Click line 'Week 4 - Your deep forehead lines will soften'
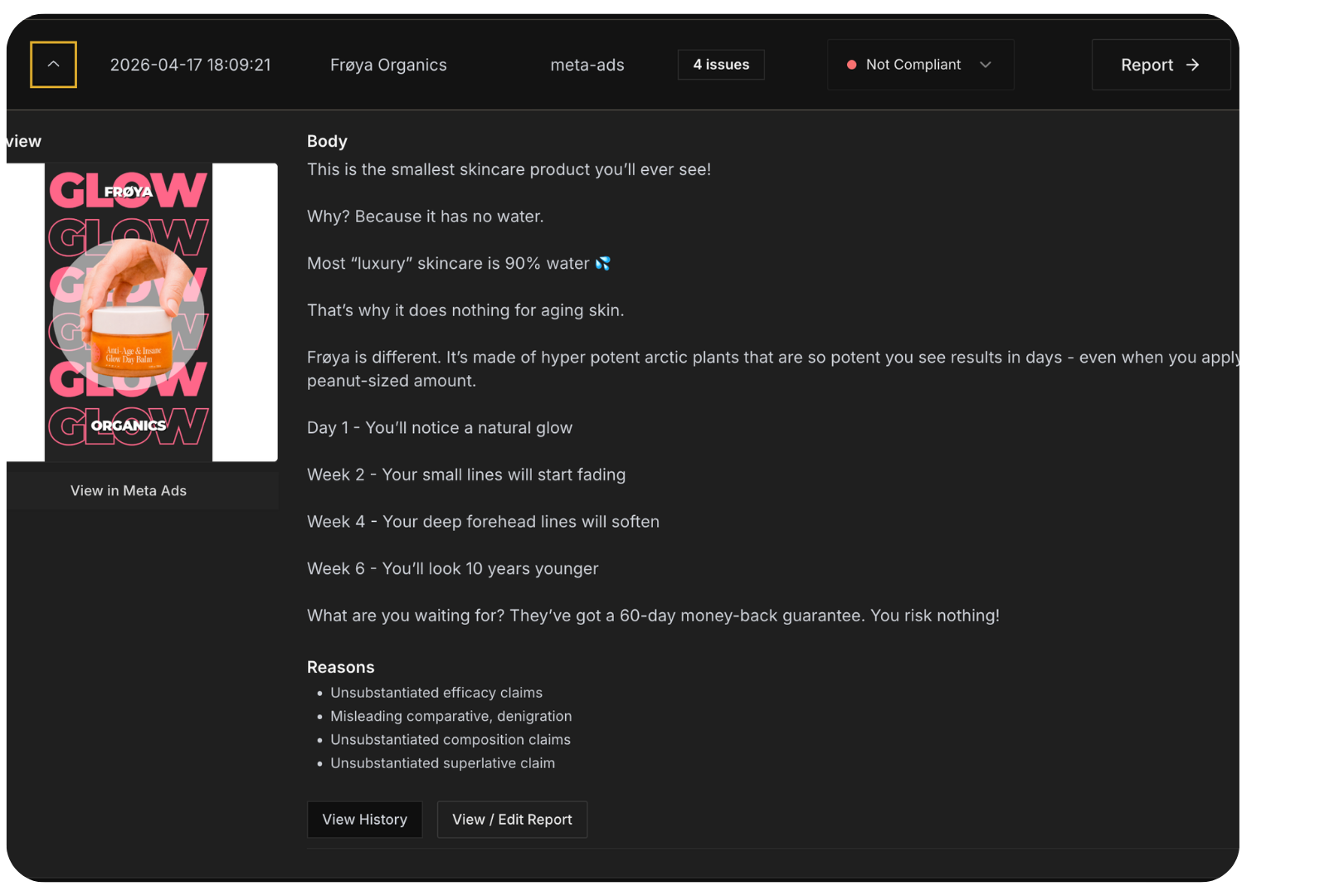This screenshot has height=896, width=1344. [483, 522]
